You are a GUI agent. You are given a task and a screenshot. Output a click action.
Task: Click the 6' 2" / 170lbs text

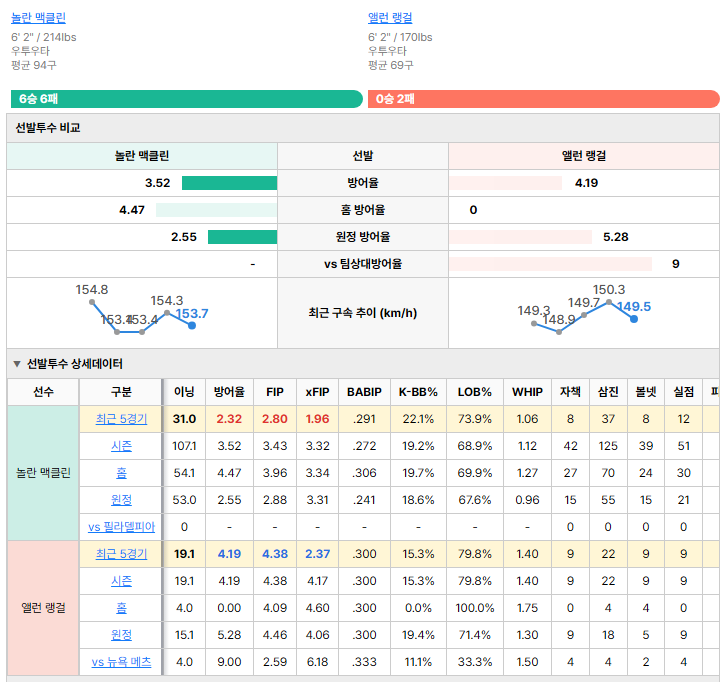400,37
